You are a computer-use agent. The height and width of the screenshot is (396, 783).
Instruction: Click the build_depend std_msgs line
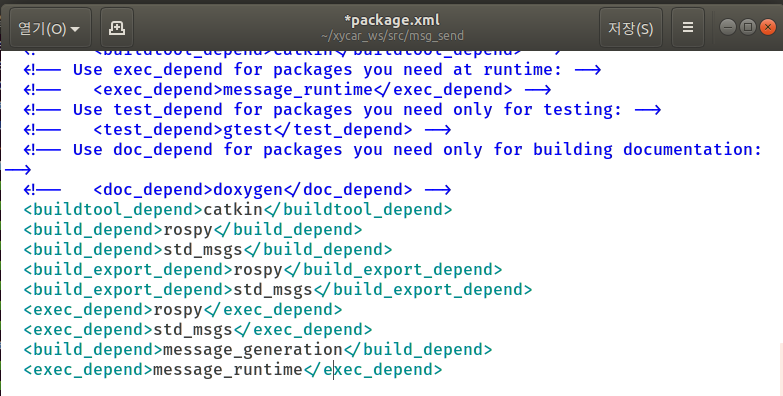[x=208, y=249]
